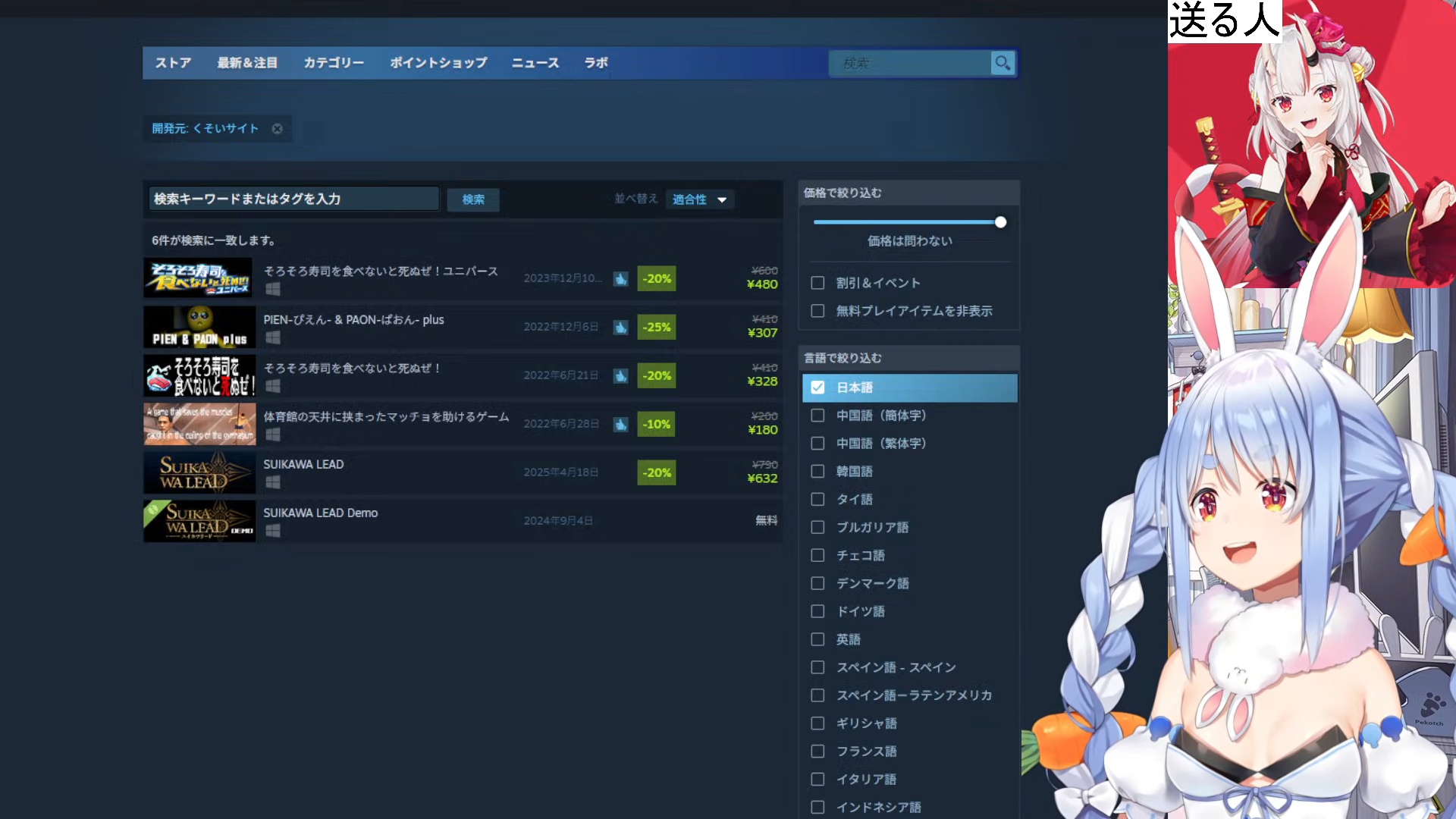
Task: Check タイ語 language filter
Action: tap(817, 500)
